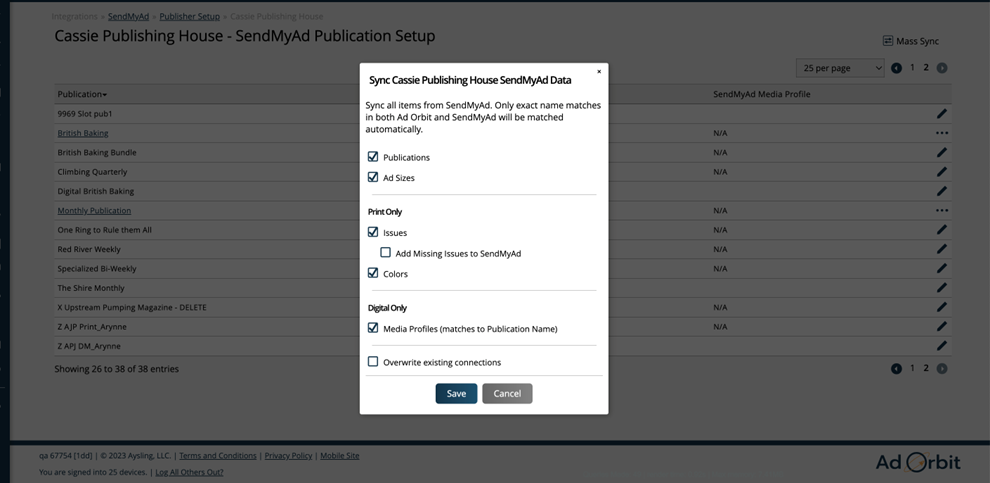The image size is (990, 483).
Task: Open Publisher Setup breadcrumb link
Action: tap(189, 17)
